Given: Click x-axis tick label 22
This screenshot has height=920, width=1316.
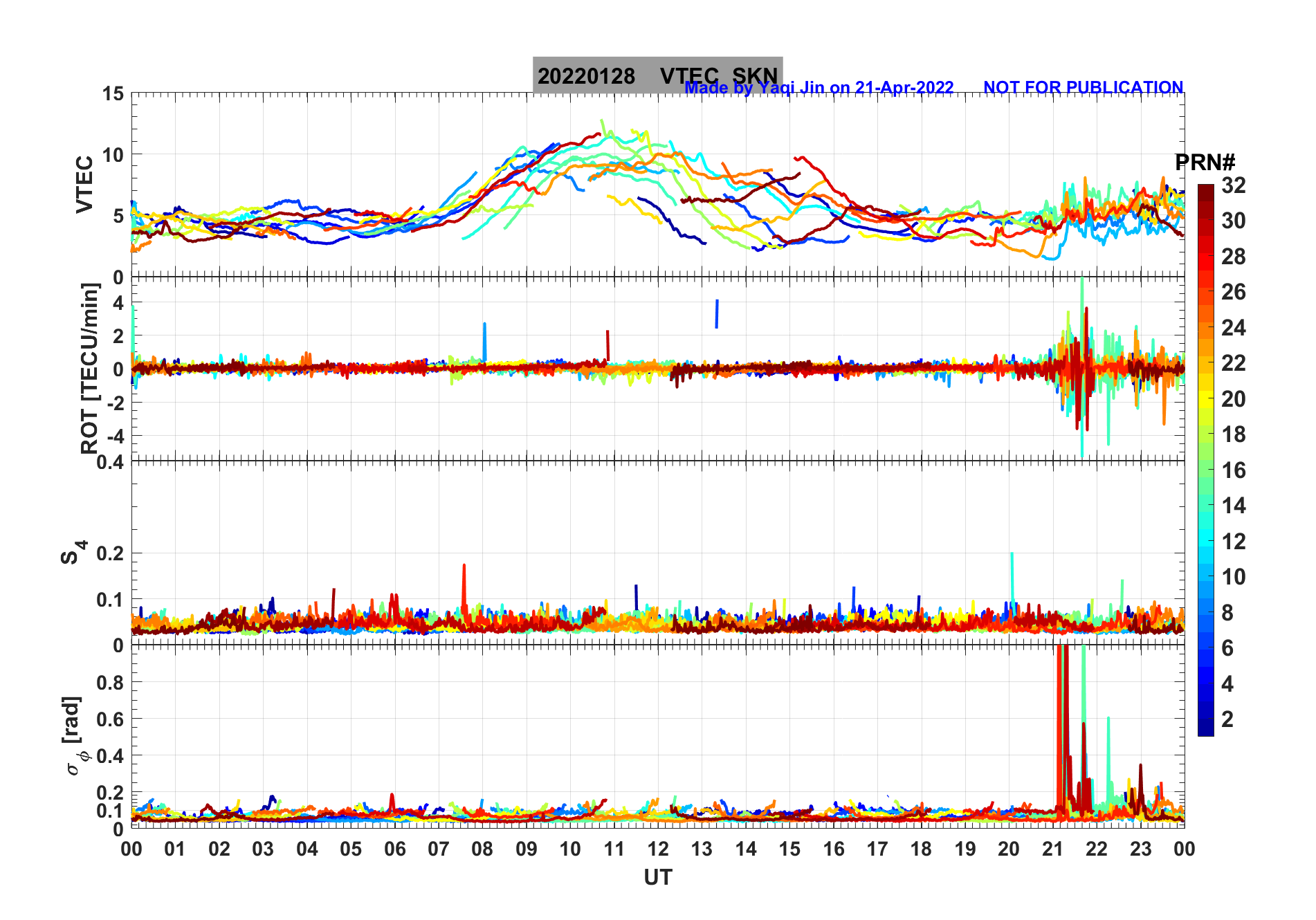Looking at the screenshot, I should coord(1097,849).
